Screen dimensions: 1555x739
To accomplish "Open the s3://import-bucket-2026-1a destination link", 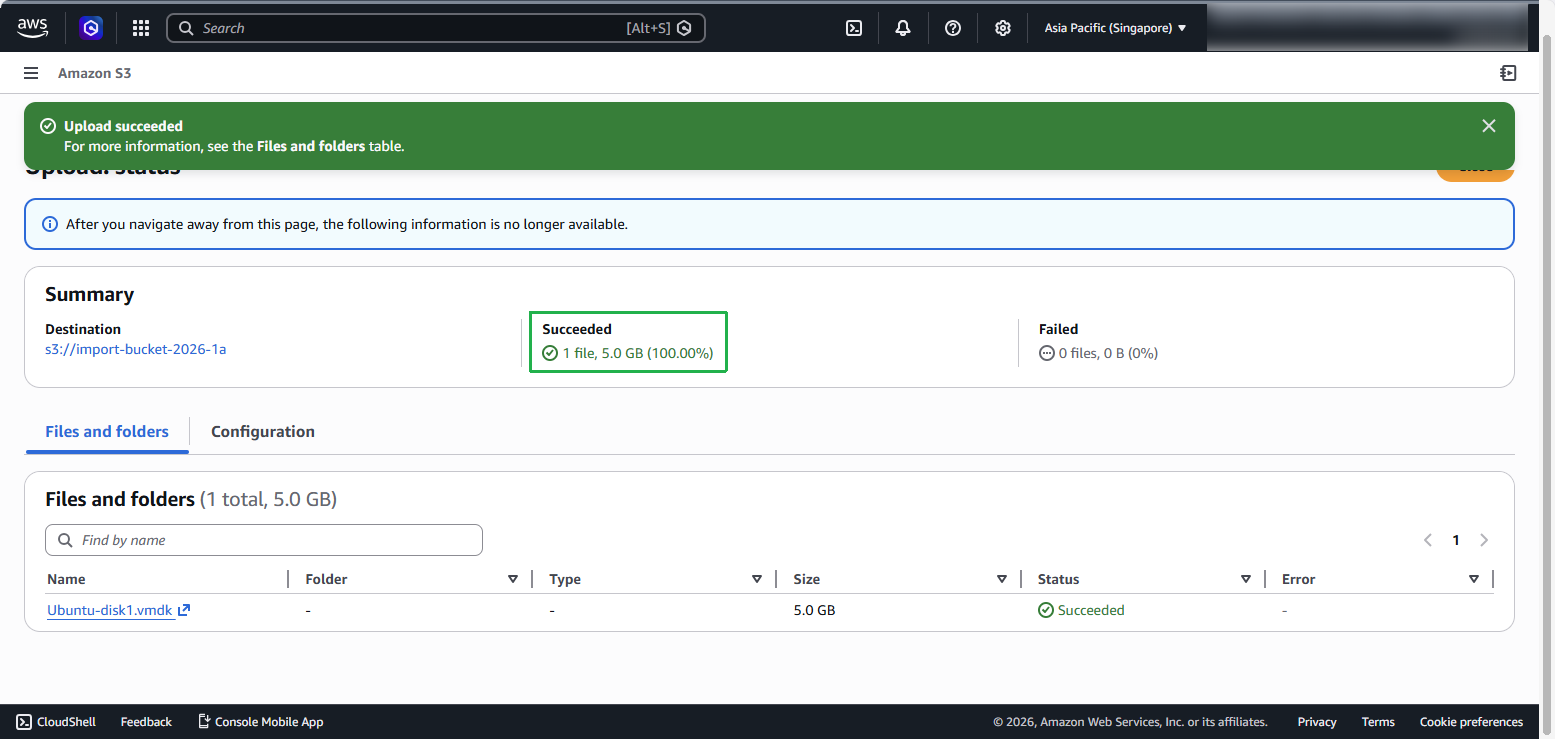I will pos(136,349).
